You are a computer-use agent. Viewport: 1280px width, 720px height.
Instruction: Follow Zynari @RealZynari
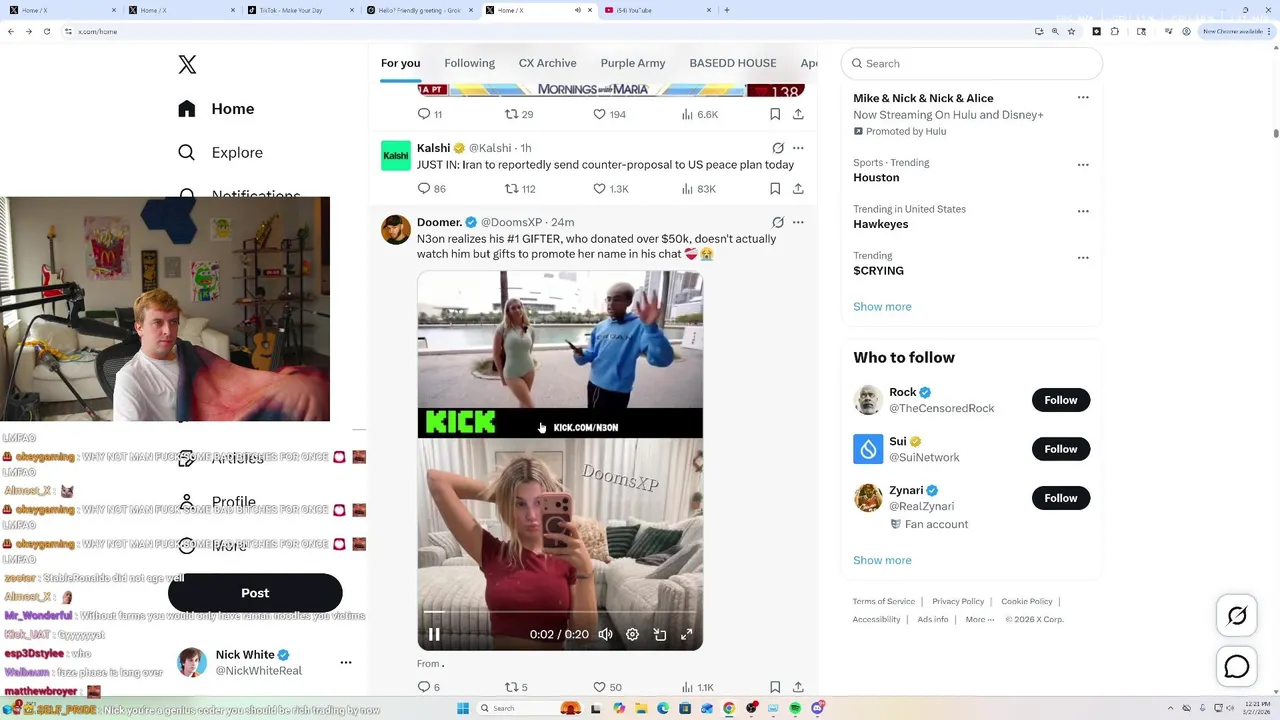[1061, 498]
